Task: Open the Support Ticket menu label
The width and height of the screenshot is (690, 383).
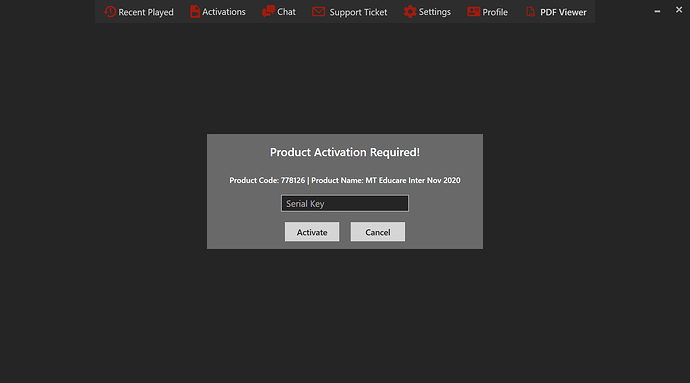Action: tap(358, 12)
